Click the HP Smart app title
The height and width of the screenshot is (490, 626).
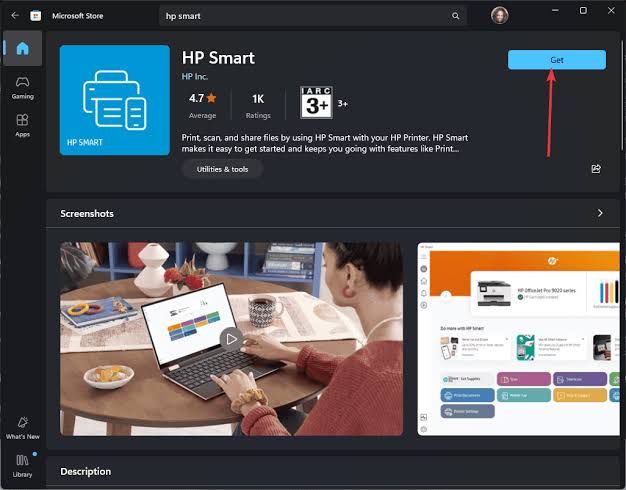(218, 58)
